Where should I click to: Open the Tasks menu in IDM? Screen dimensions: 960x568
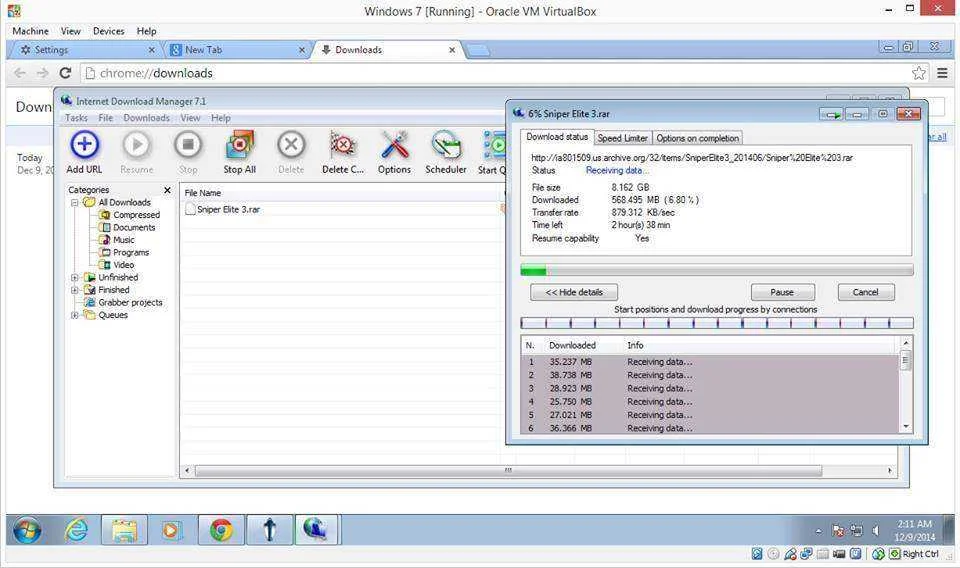(77, 118)
